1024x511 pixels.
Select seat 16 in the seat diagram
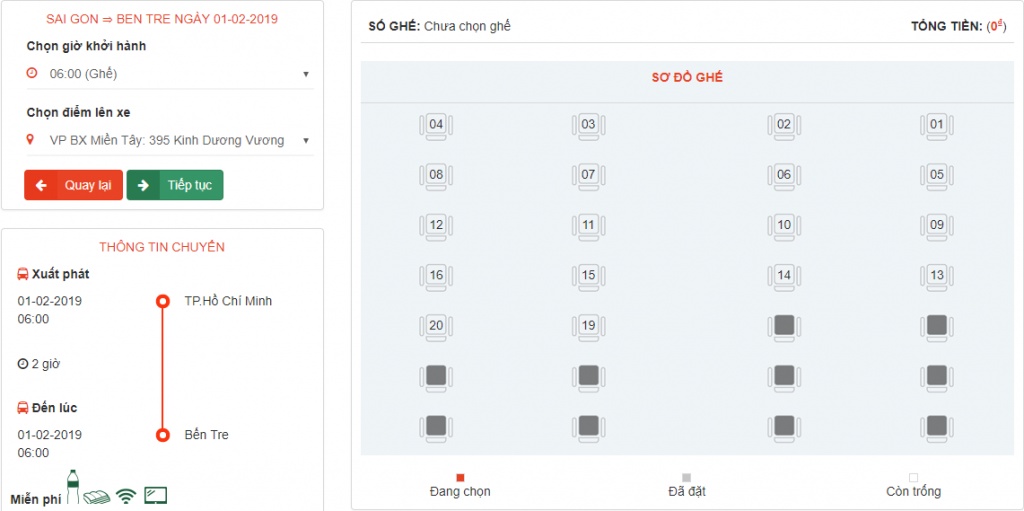point(436,278)
